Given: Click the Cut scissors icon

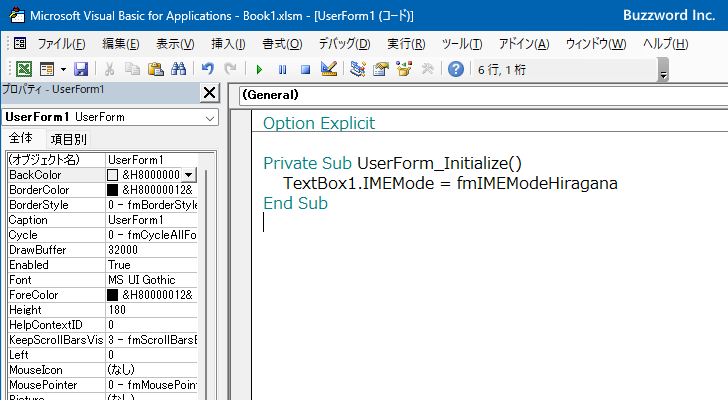Looking at the screenshot, I should 110,69.
